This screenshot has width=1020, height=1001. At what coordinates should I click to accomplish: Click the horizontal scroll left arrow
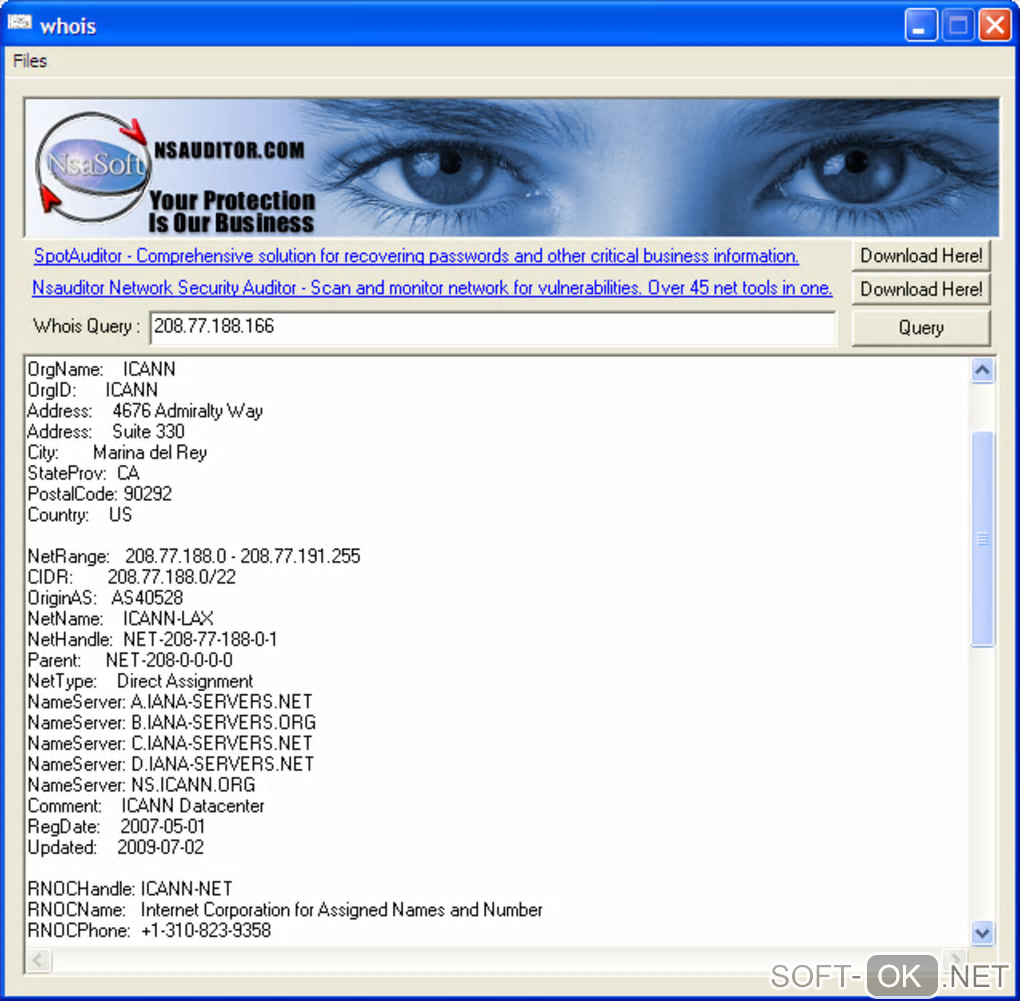pyautogui.click(x=38, y=960)
